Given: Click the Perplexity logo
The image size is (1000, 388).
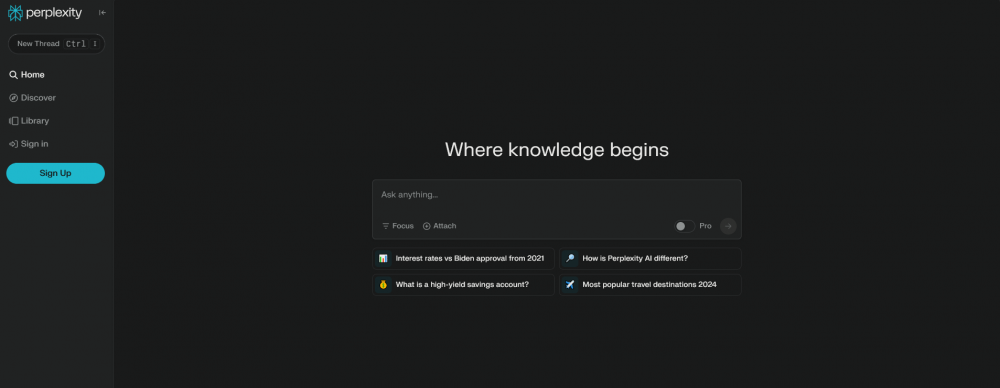Looking at the screenshot, I should [x=45, y=12].
